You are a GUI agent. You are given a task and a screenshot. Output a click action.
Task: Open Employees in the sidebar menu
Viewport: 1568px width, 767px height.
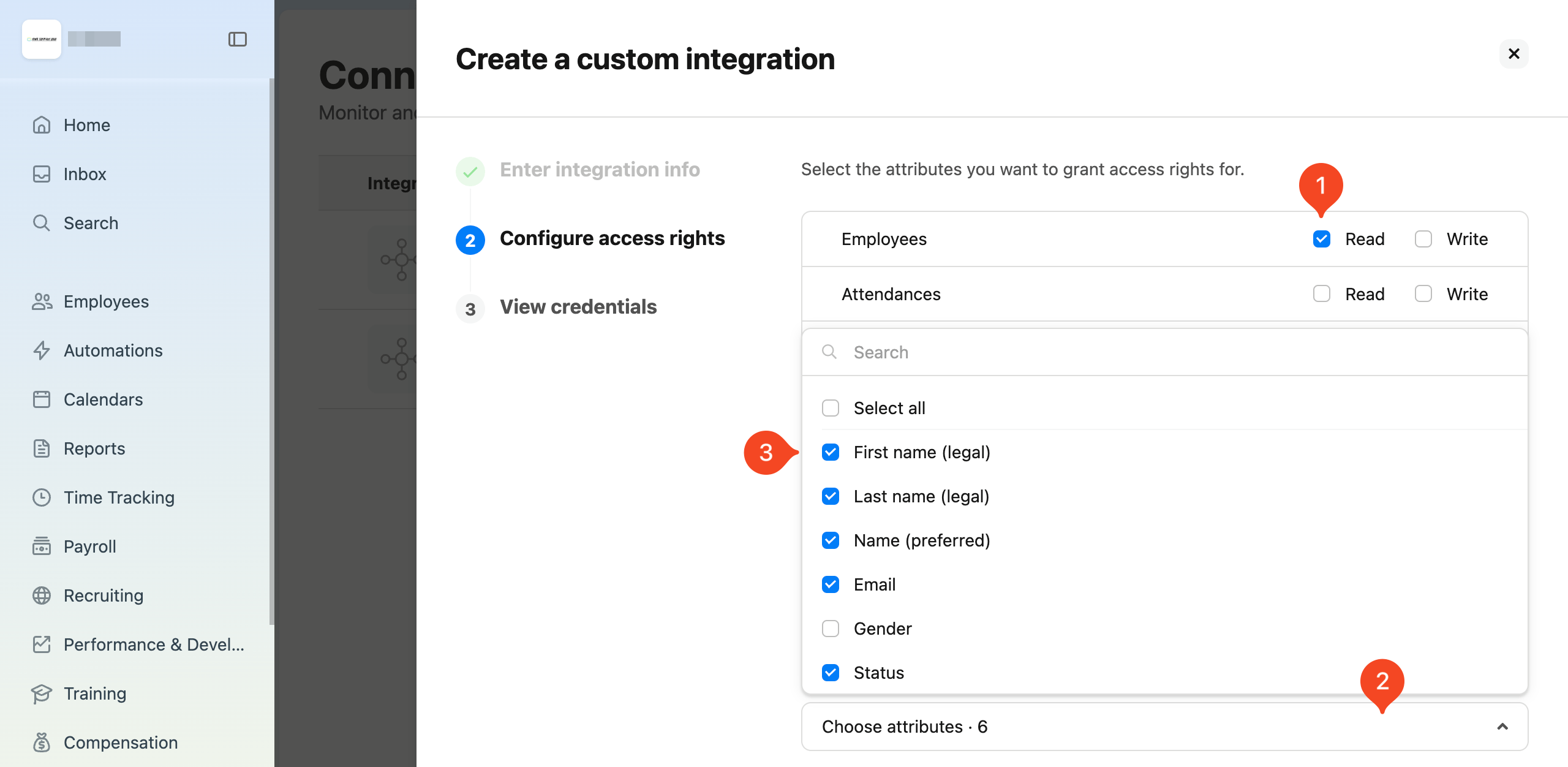(x=106, y=301)
